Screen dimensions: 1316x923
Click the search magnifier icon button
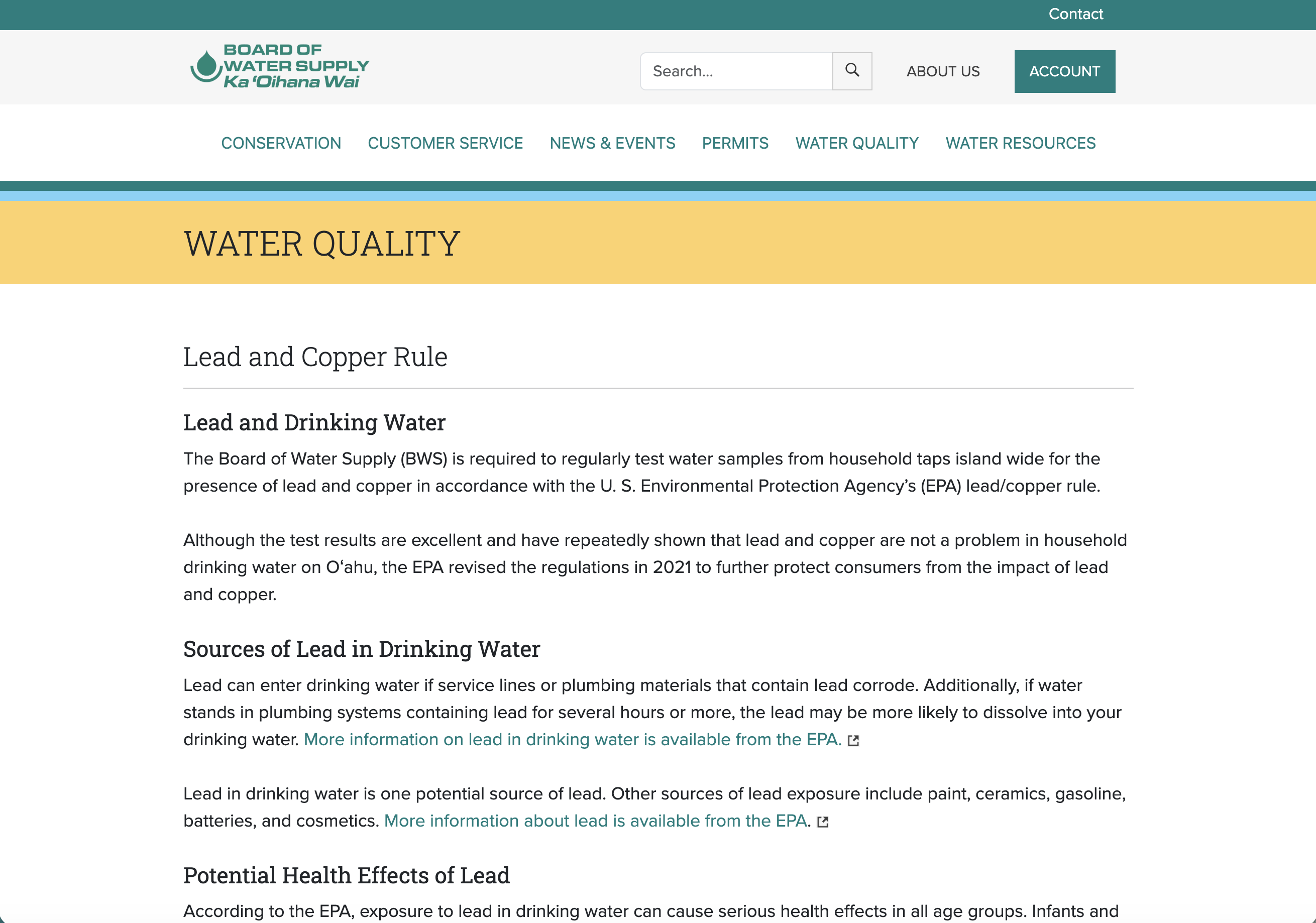point(852,71)
